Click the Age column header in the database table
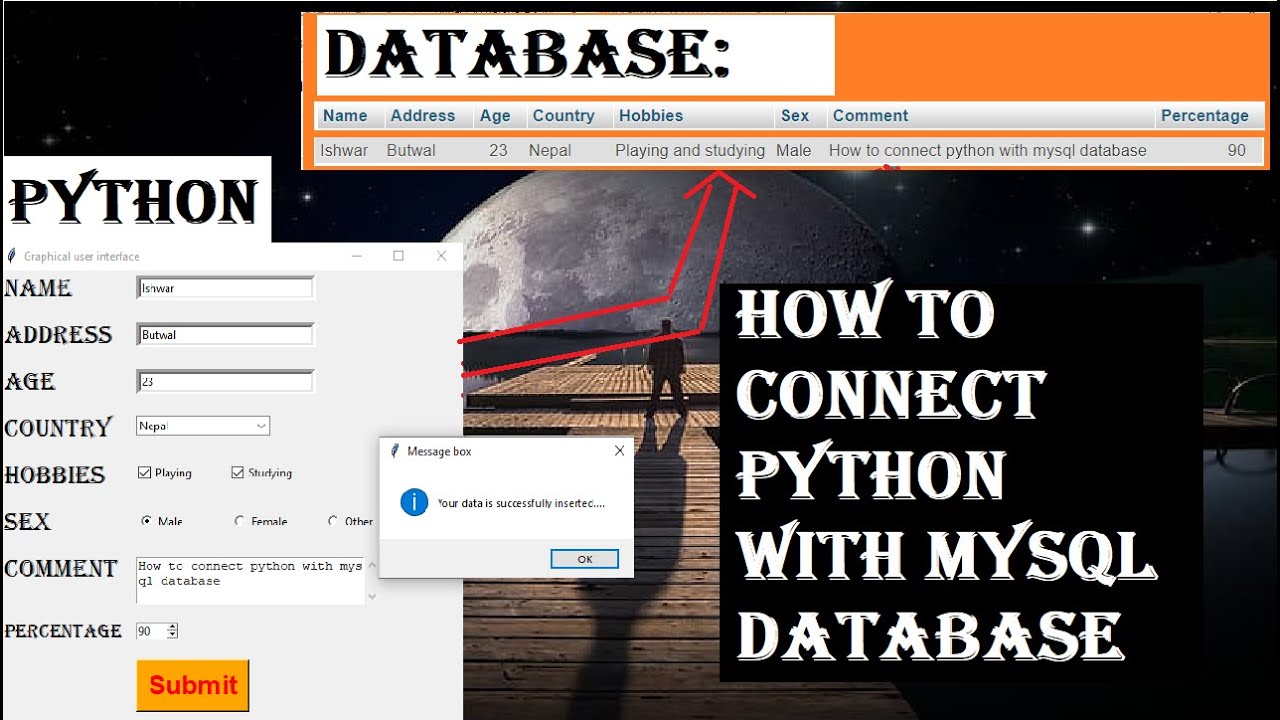The height and width of the screenshot is (720, 1280). (495, 116)
